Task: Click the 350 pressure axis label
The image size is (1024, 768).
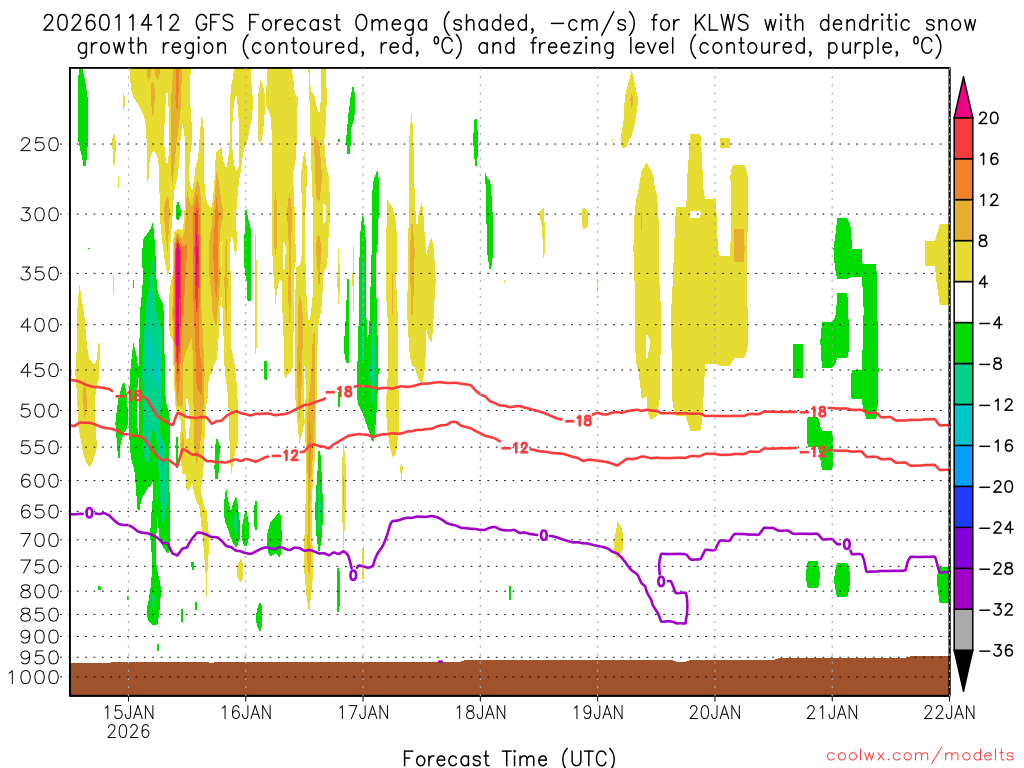Action: pyautogui.click(x=40, y=274)
